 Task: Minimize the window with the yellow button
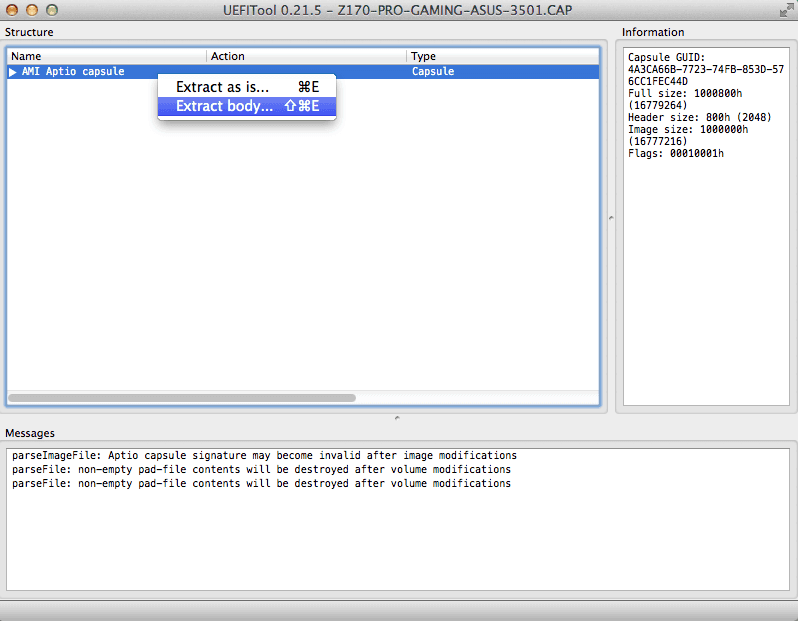(x=32, y=10)
